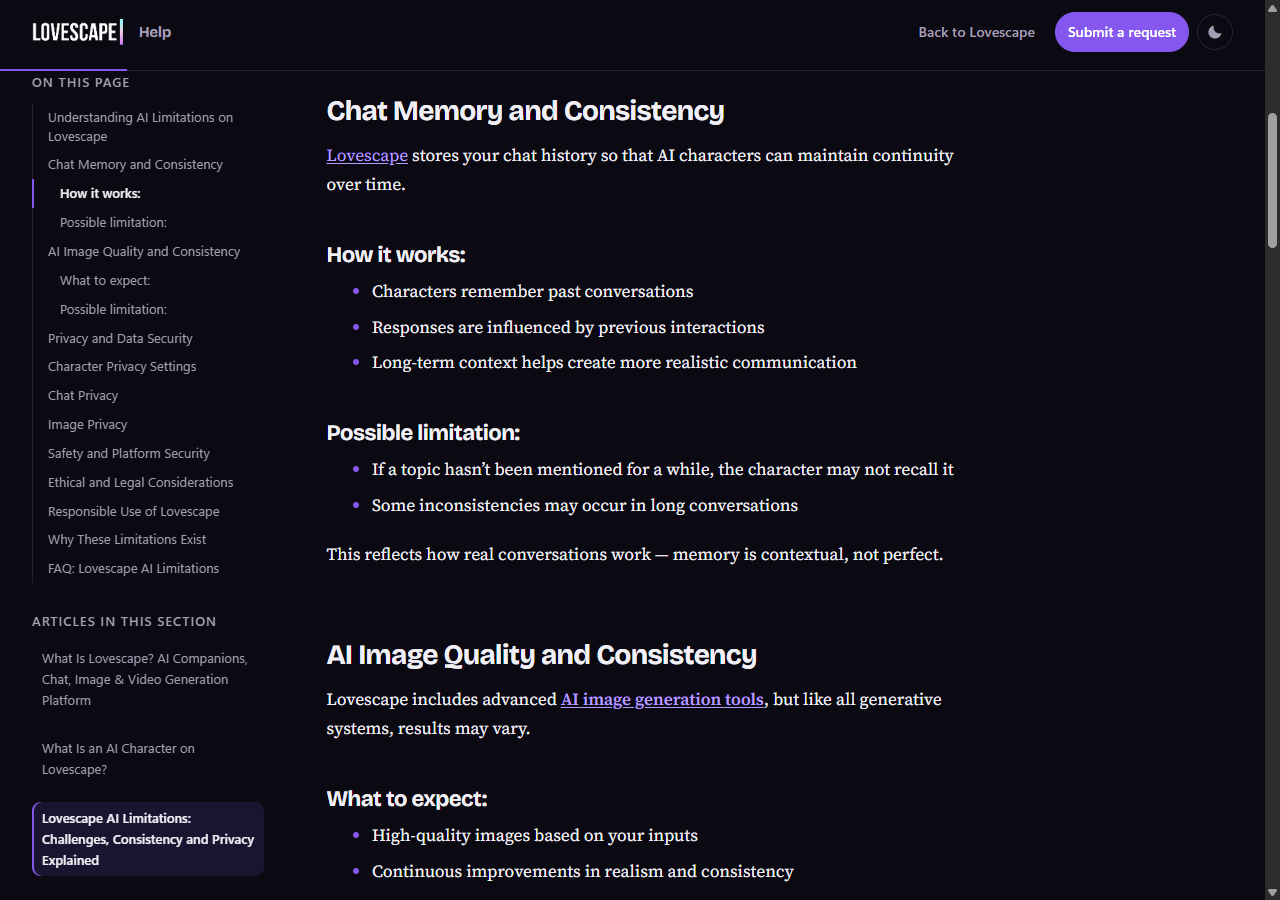The height and width of the screenshot is (900, 1280).
Task: Select the 'What to expect:' contents entry
Action: 105,280
